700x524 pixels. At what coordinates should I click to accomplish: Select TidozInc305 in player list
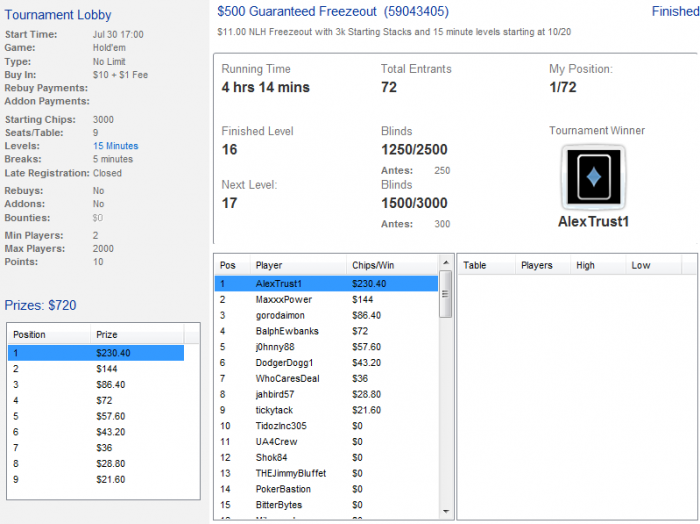[x=326, y=426]
